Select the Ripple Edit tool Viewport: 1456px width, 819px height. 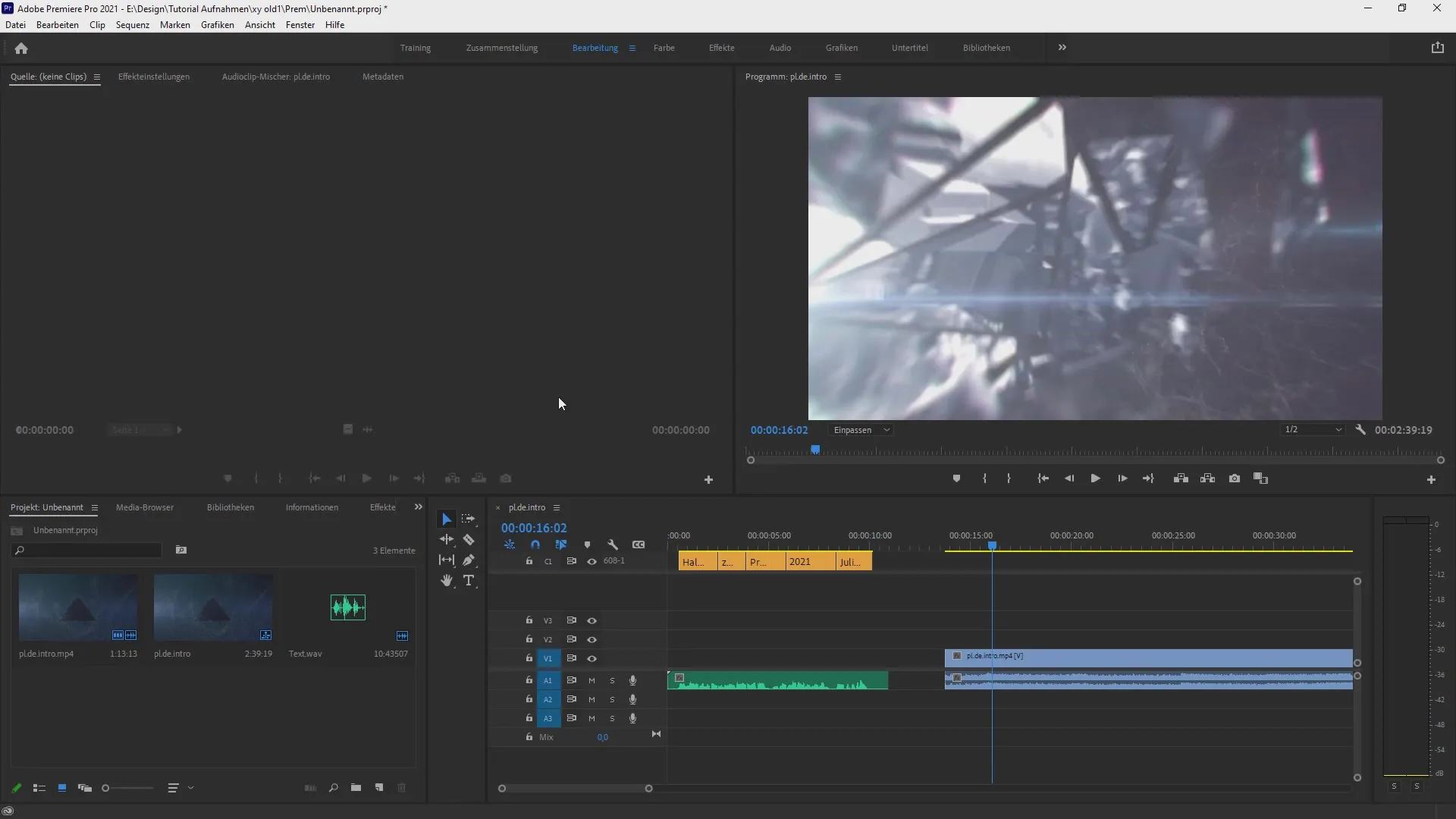(x=447, y=539)
